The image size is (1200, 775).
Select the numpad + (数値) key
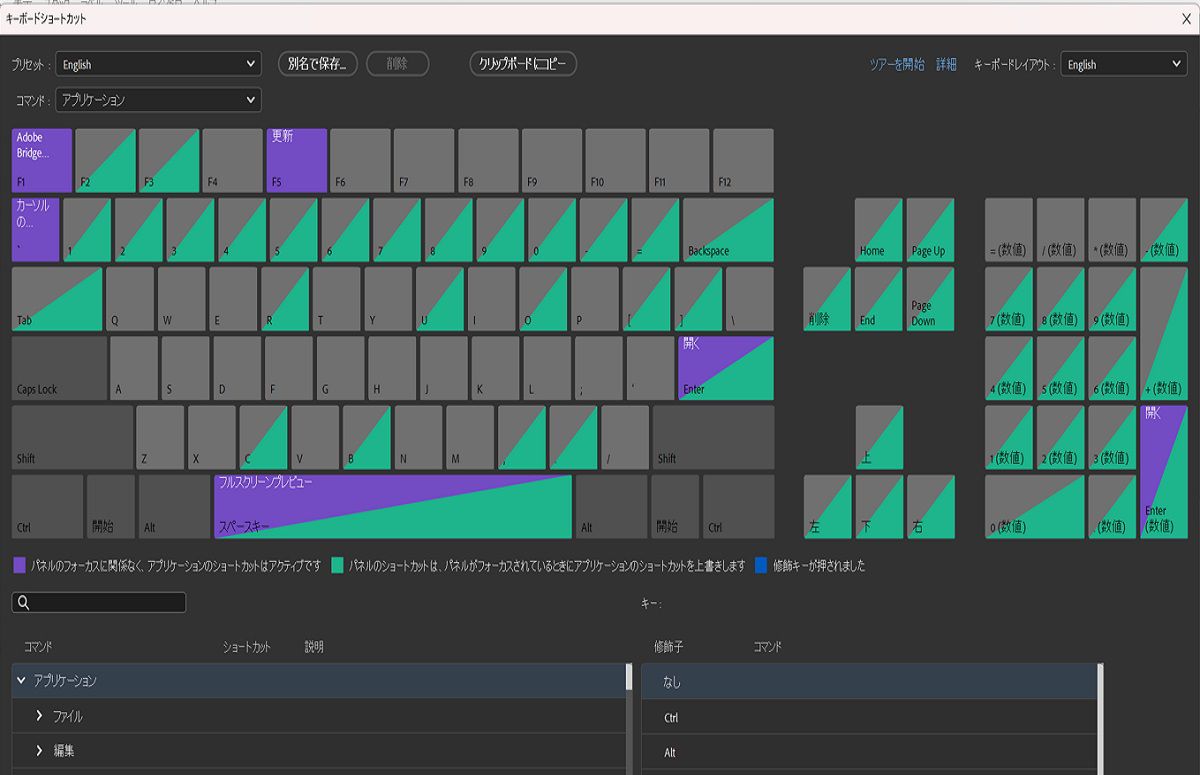tap(1164, 334)
